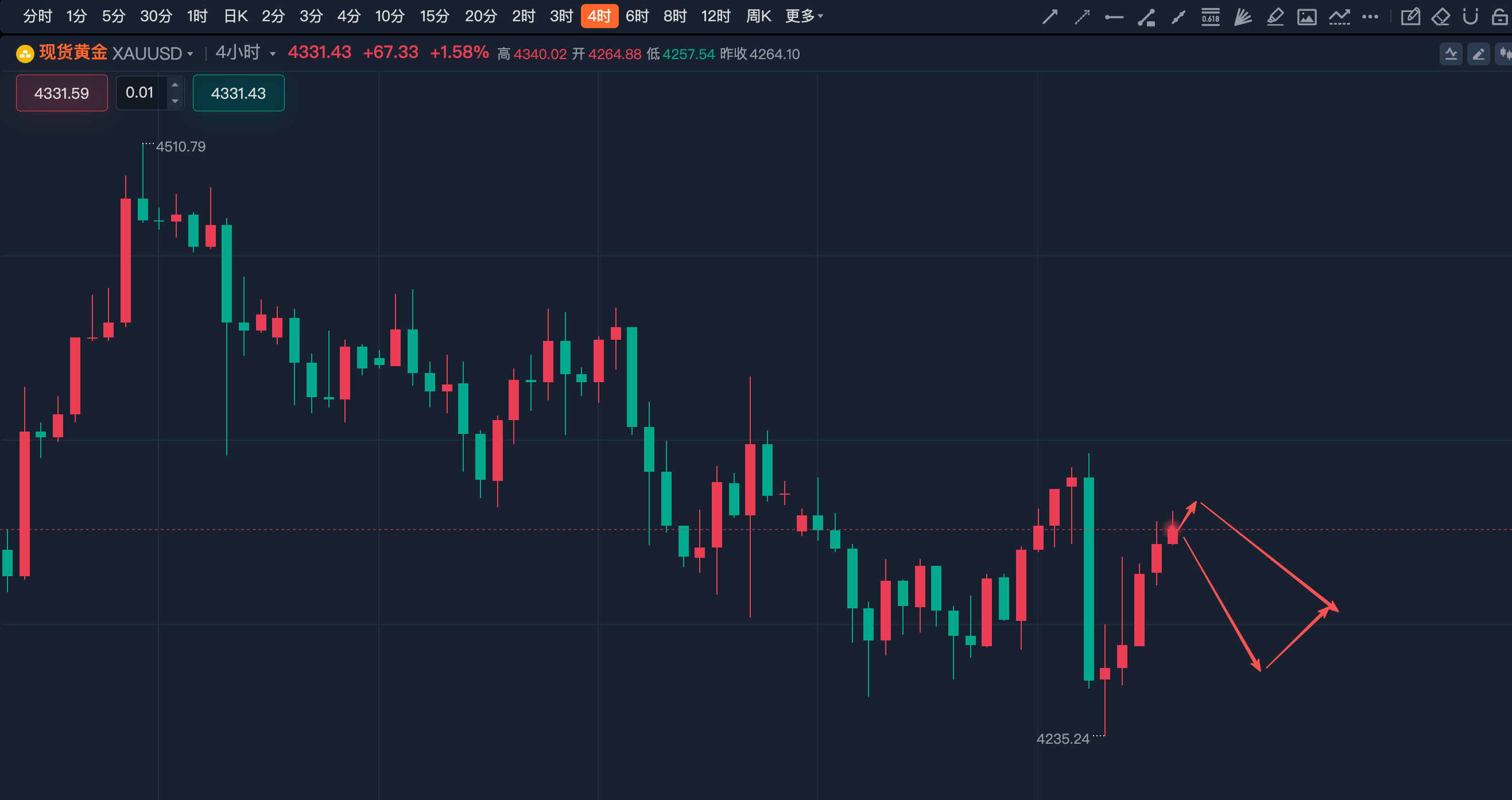The height and width of the screenshot is (800, 1512).
Task: Select the solid arrow drawing tool
Action: click(x=1049, y=17)
